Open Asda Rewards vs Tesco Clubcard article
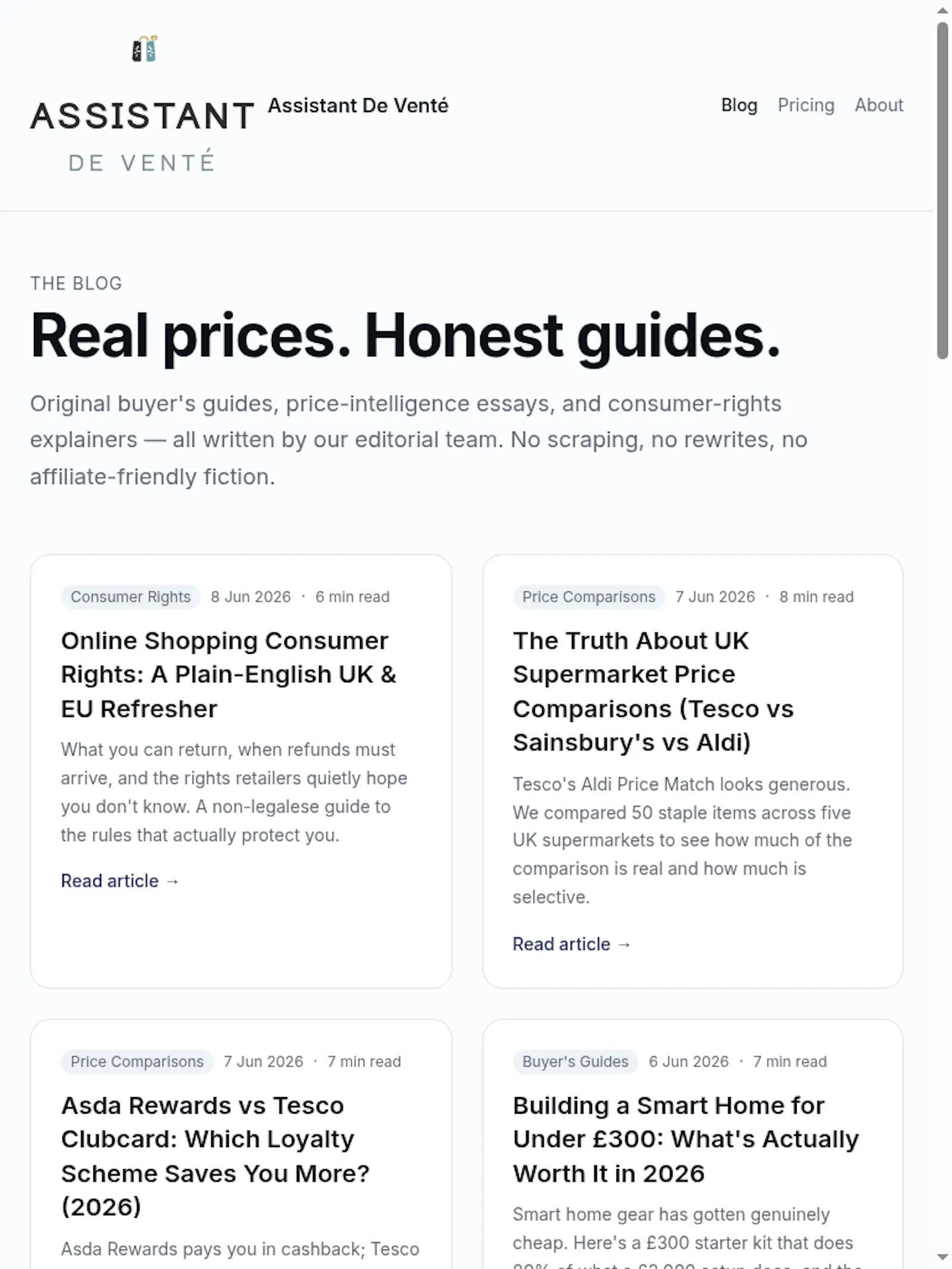Viewport: 952px width, 1269px height. (215, 1156)
